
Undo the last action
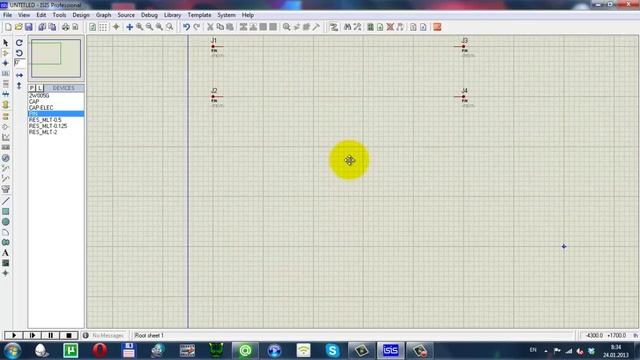187,27
